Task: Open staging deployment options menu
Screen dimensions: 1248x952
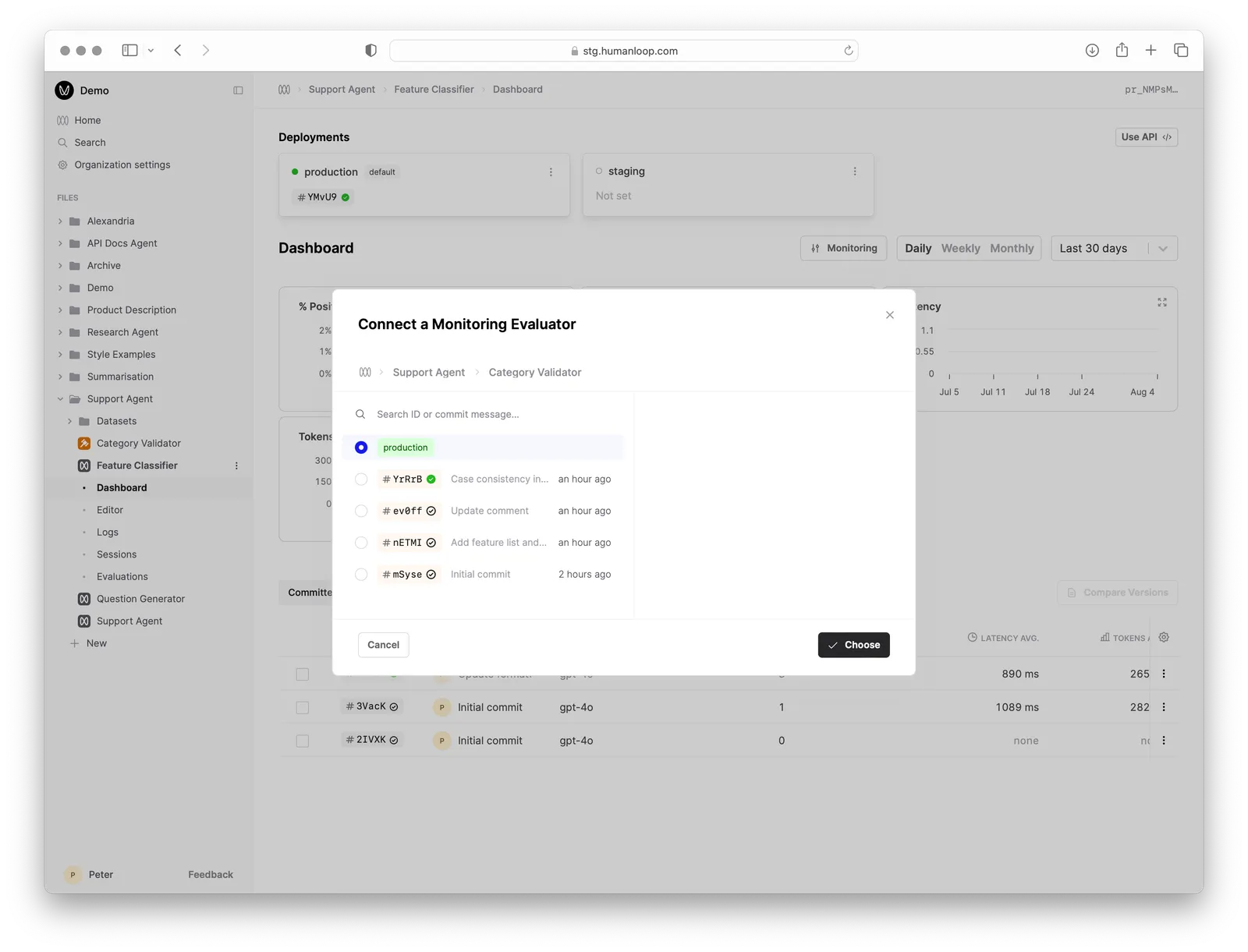Action: click(855, 172)
